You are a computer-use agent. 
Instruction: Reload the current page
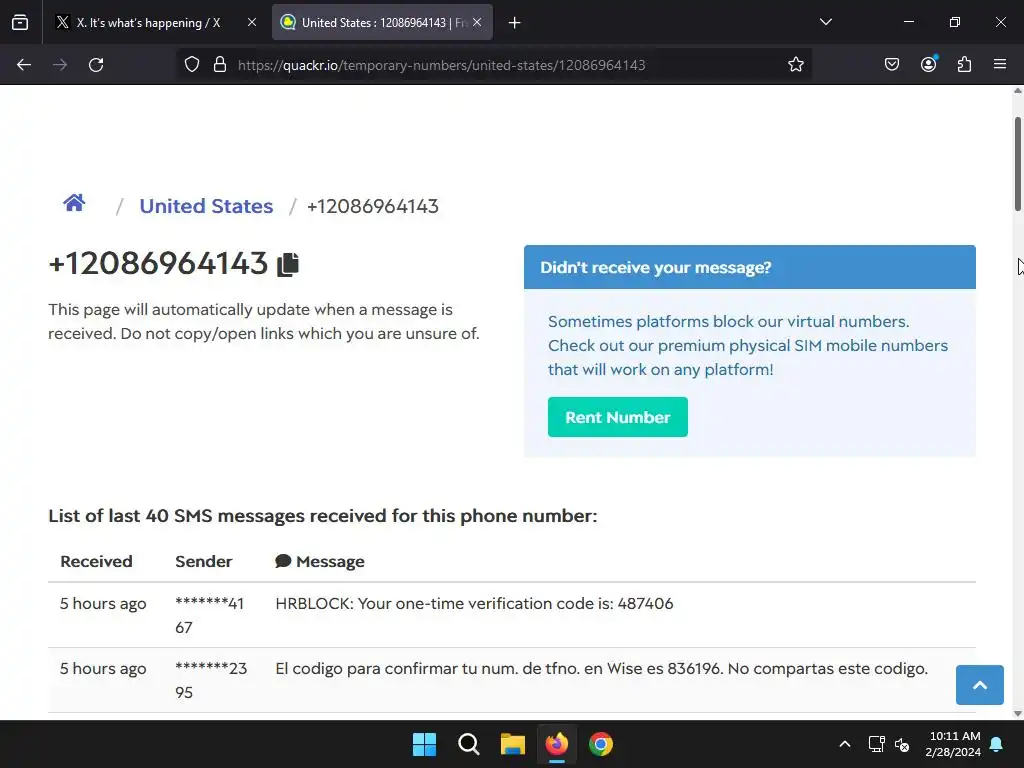point(96,65)
